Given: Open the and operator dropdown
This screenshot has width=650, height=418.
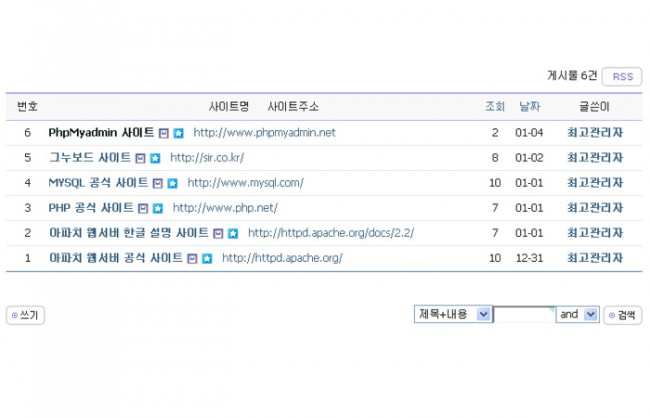Looking at the screenshot, I should click(x=577, y=314).
